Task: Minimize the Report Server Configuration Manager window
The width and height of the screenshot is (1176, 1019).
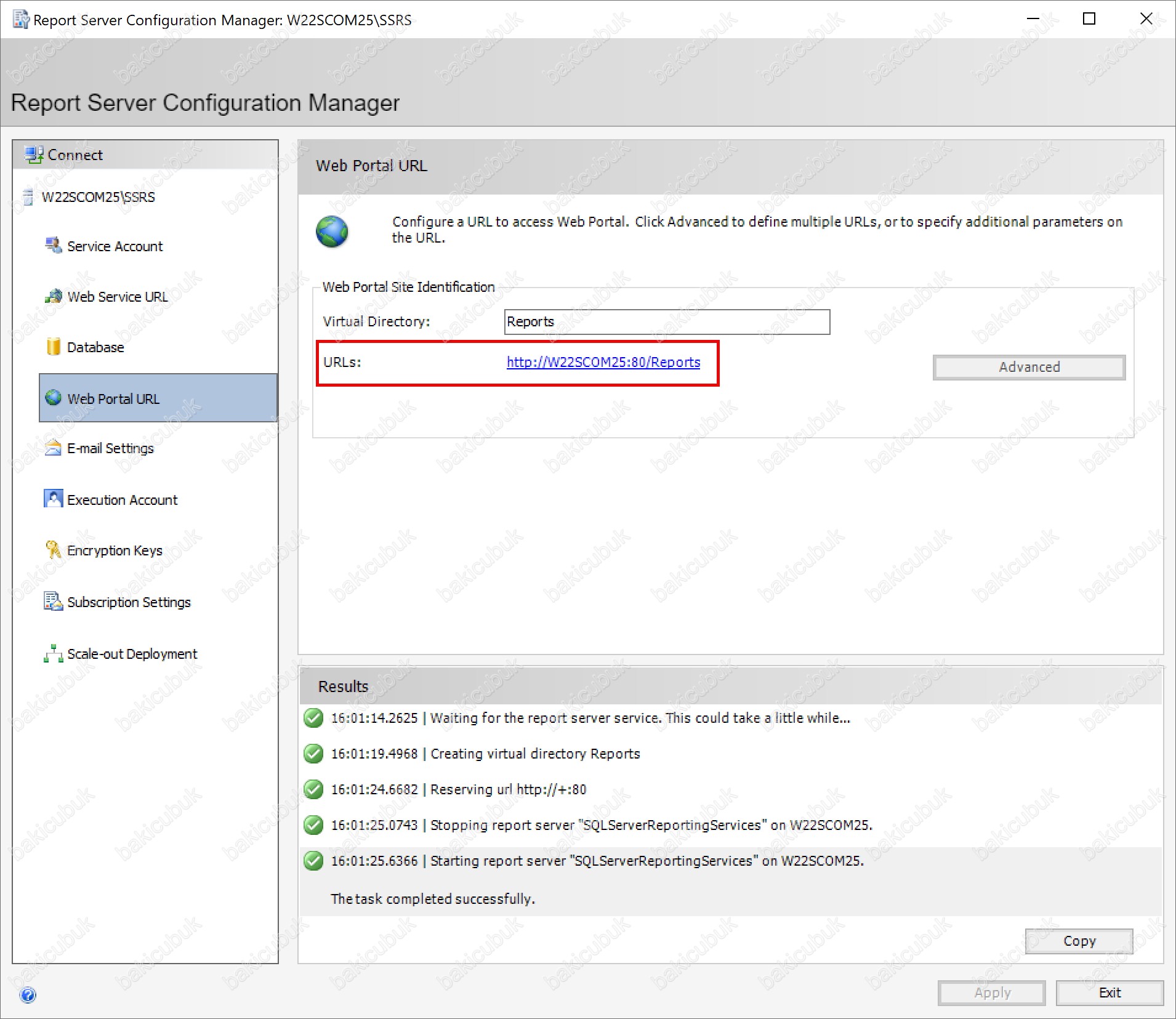Action: point(1033,19)
